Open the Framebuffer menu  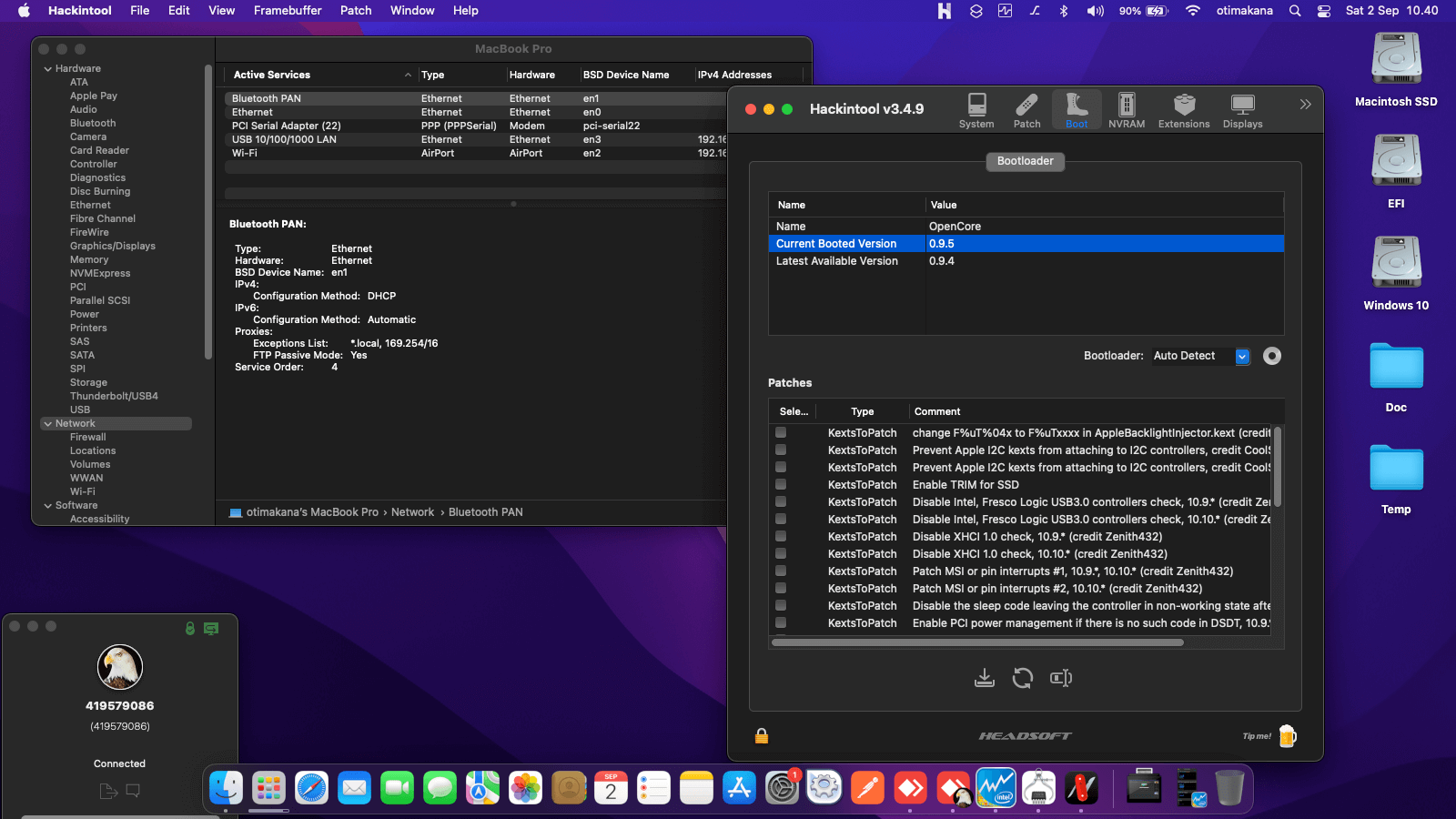tap(288, 11)
